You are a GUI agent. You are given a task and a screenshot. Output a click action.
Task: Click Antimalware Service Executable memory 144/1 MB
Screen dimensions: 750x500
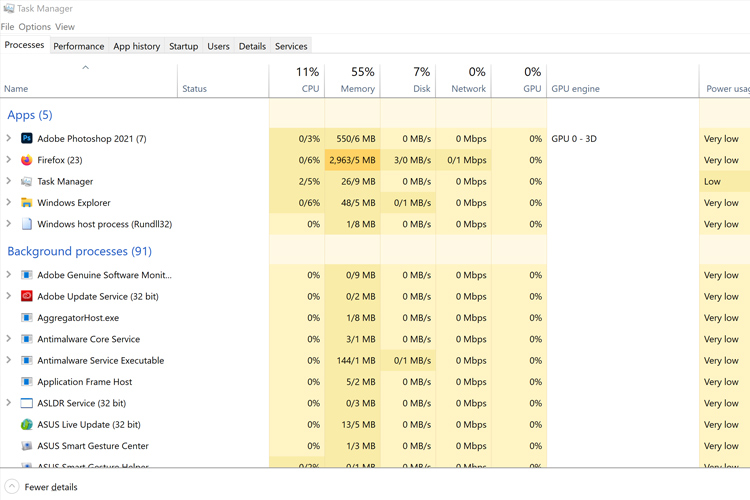tap(353, 360)
